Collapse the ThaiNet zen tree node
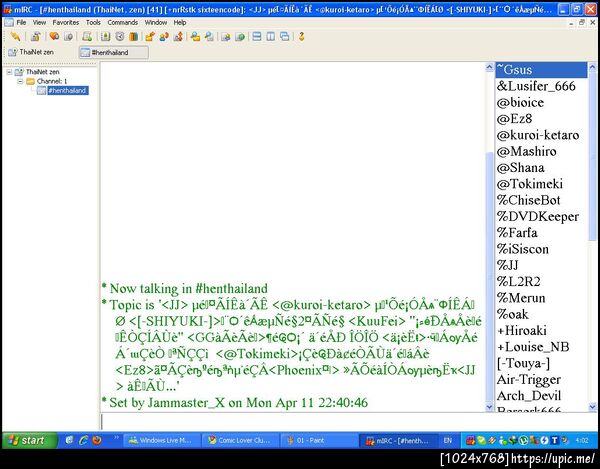This screenshot has width=600, height=469. point(9,72)
